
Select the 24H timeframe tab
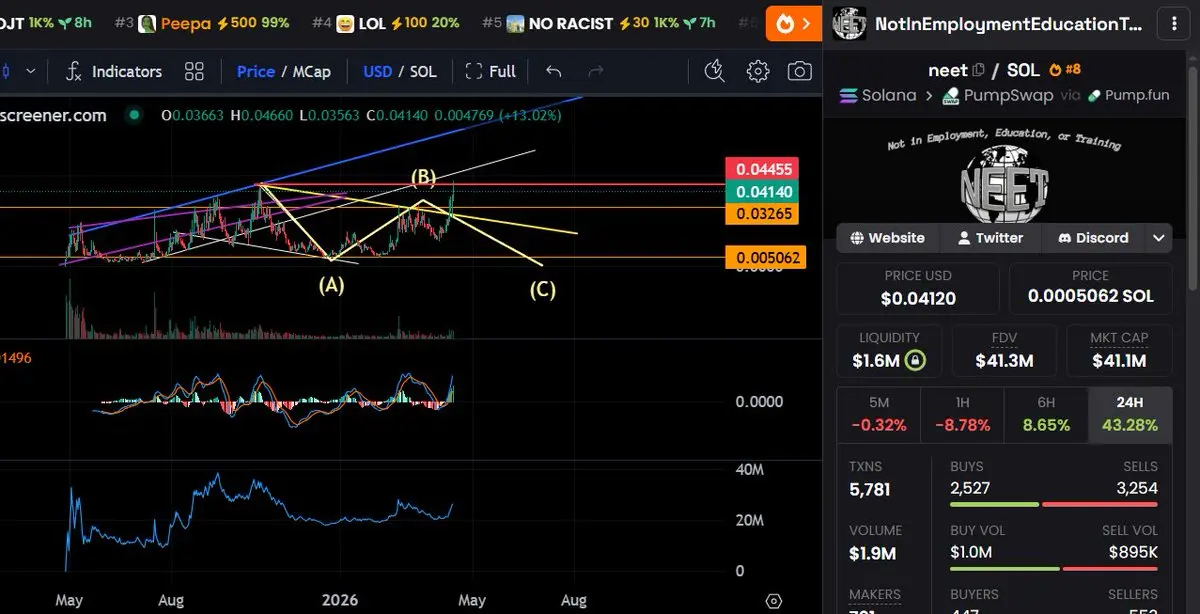(1130, 413)
